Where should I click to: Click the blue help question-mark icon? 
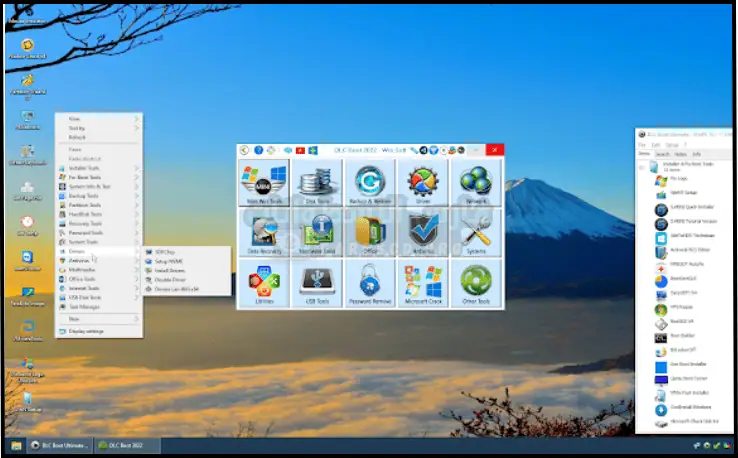pos(258,150)
